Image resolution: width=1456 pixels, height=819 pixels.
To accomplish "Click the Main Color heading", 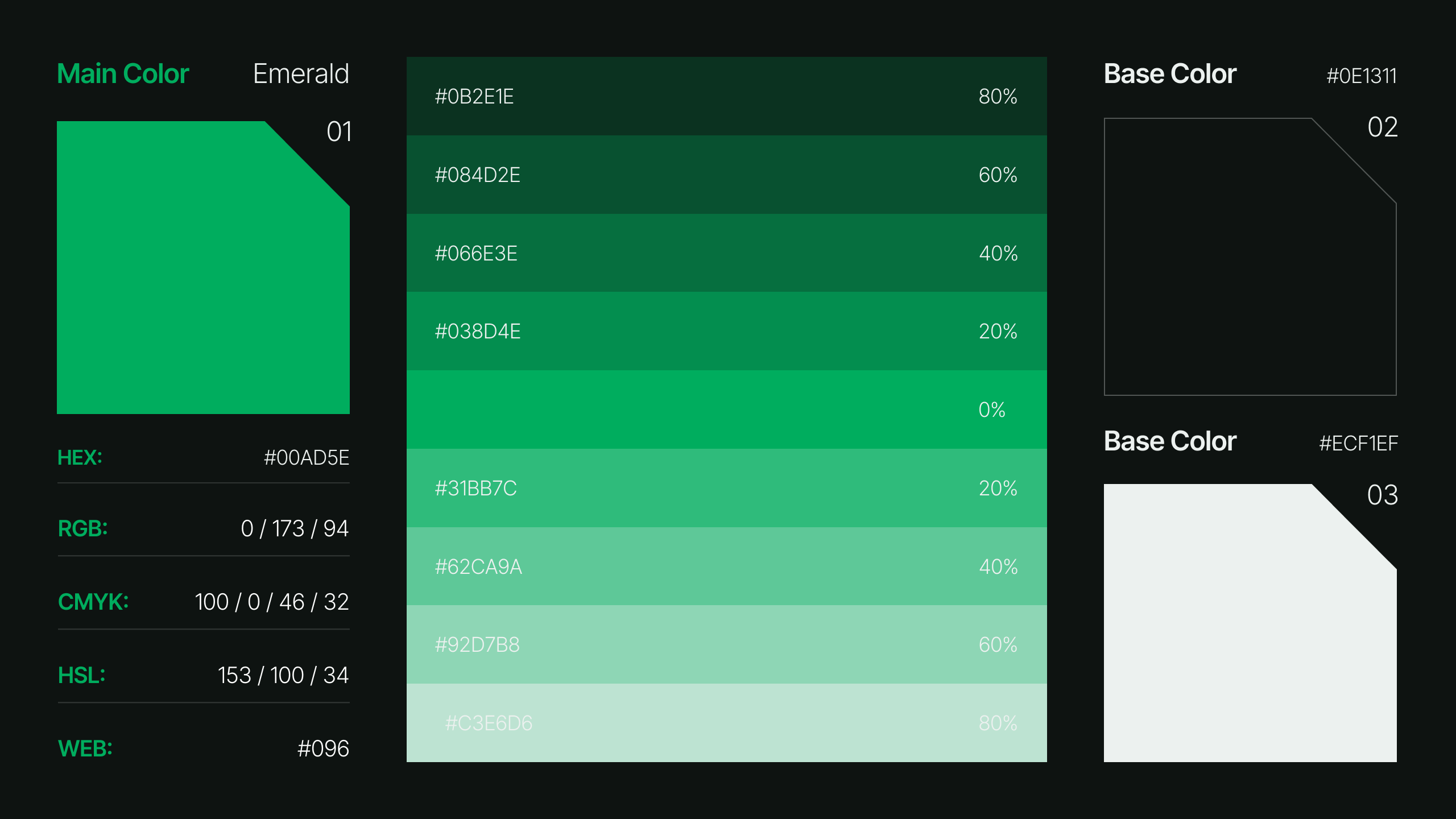I will point(123,74).
